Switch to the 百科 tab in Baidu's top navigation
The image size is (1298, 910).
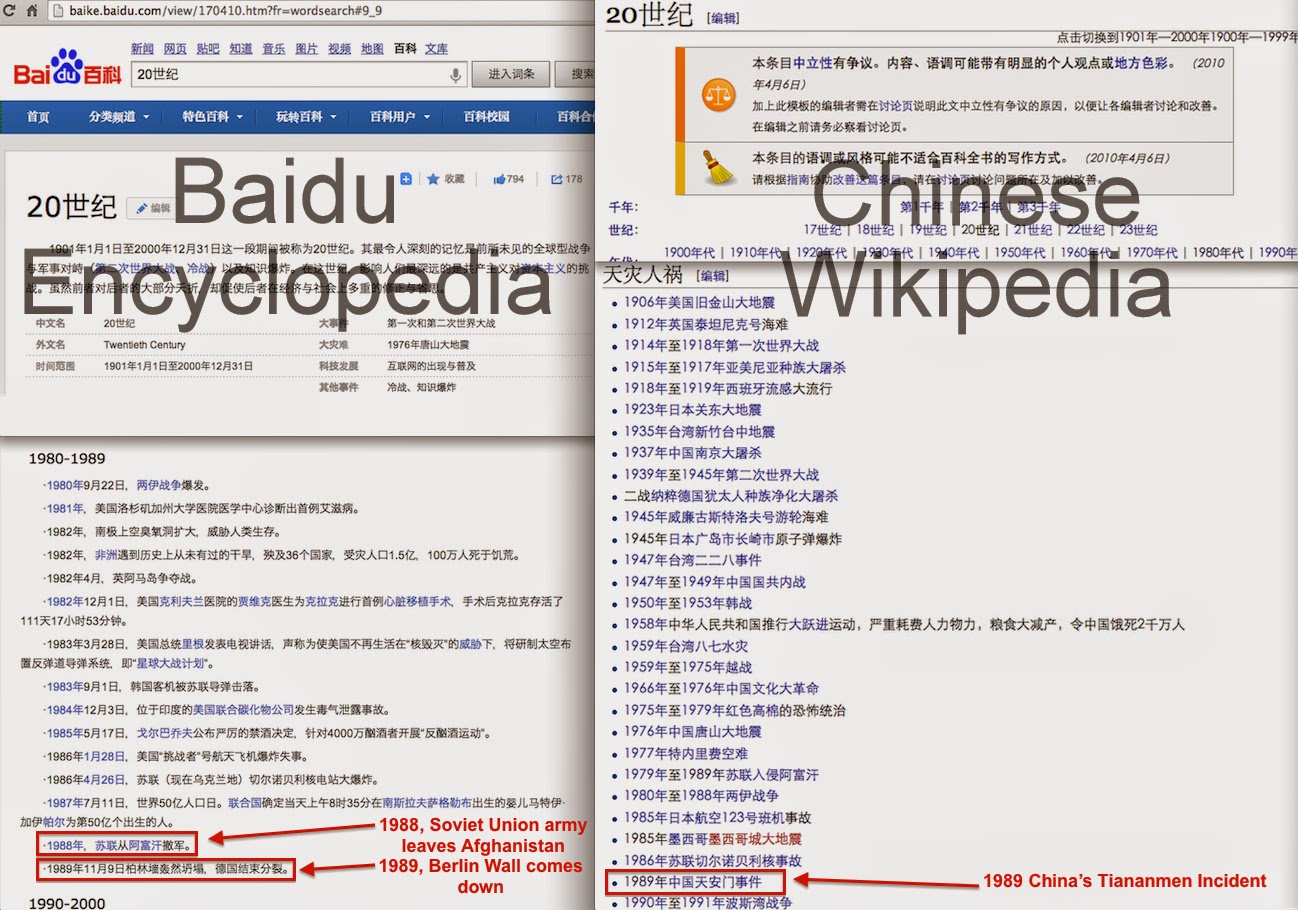click(x=403, y=48)
